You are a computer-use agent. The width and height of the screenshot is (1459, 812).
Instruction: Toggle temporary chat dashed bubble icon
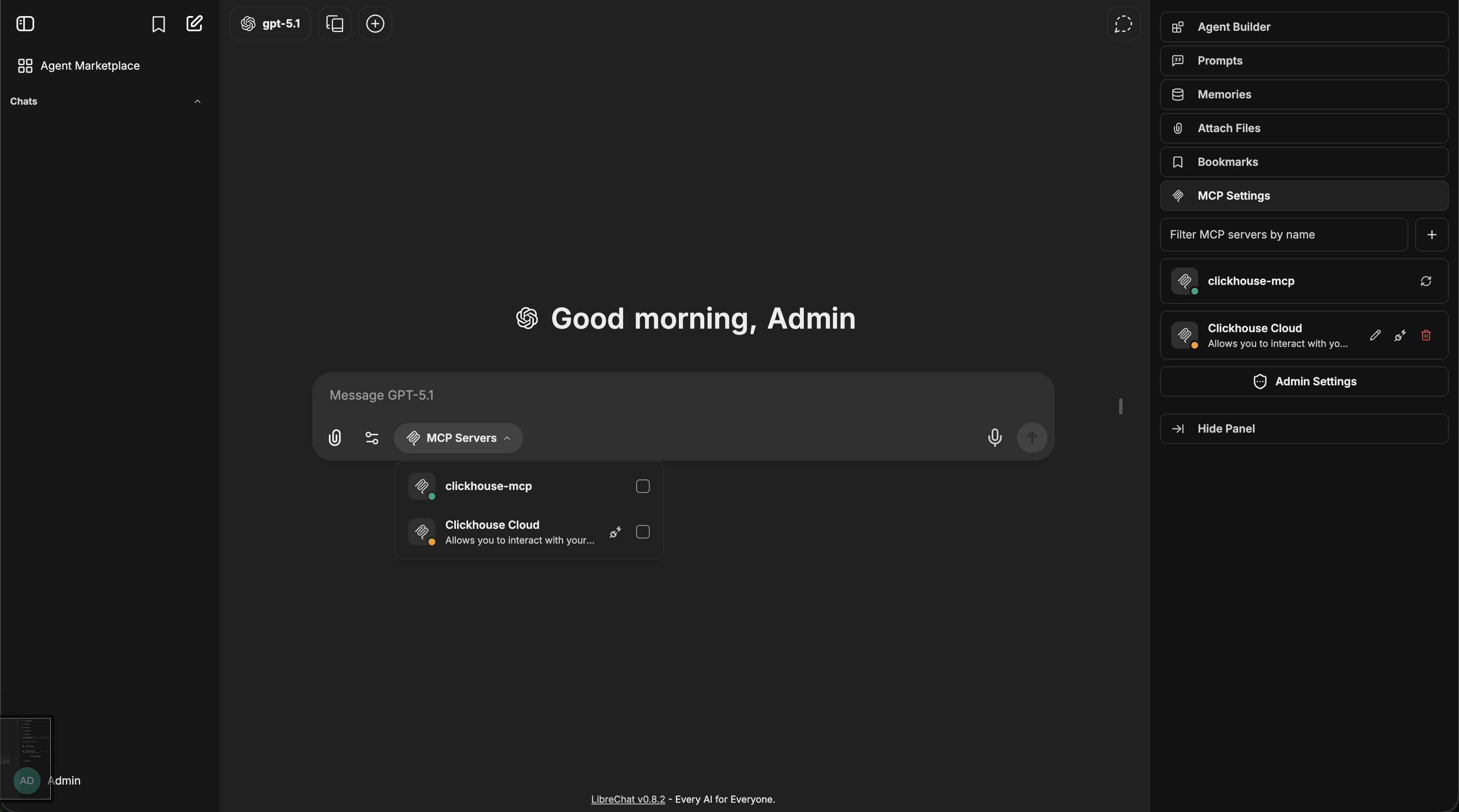pyautogui.click(x=1123, y=24)
